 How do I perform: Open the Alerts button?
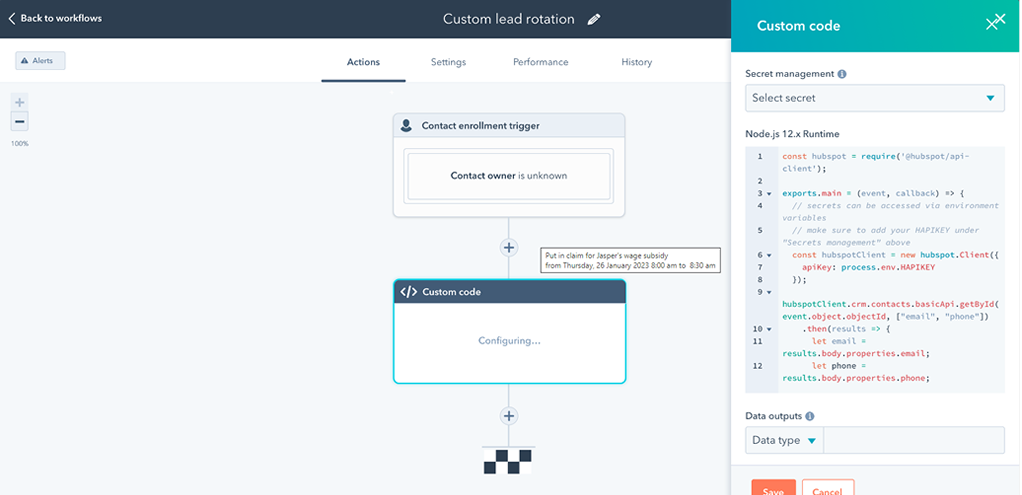pos(40,61)
